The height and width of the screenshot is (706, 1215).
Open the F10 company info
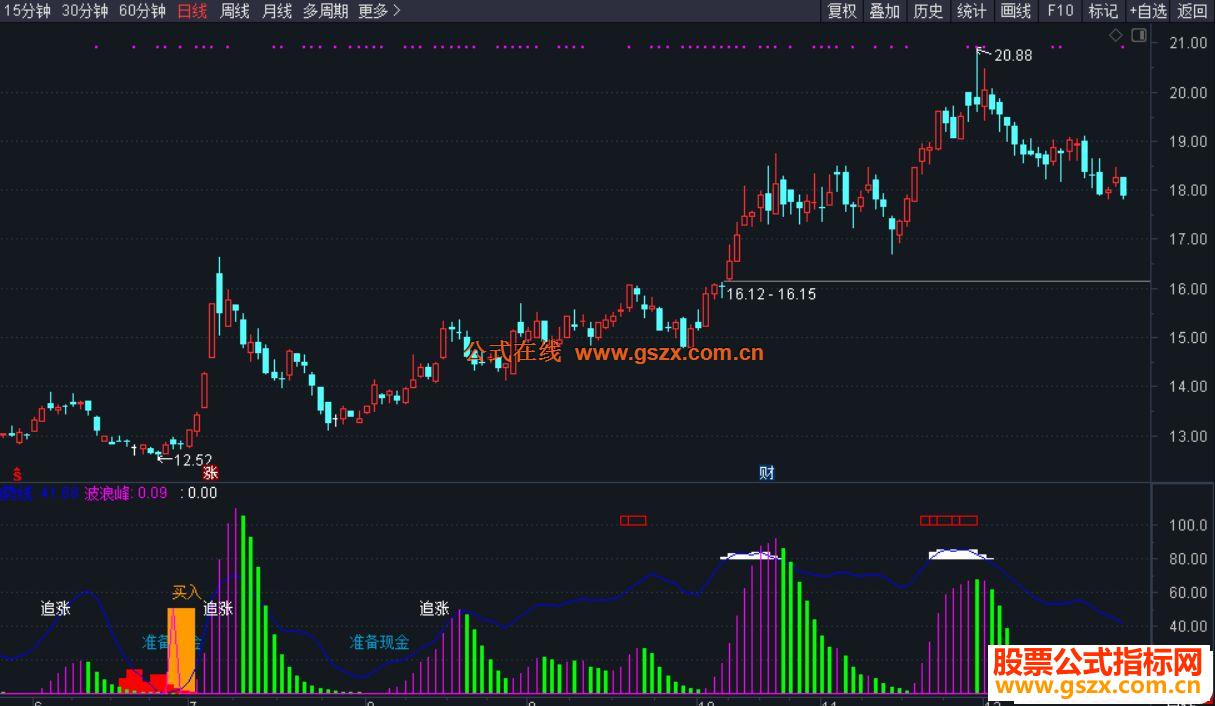(x=1060, y=11)
